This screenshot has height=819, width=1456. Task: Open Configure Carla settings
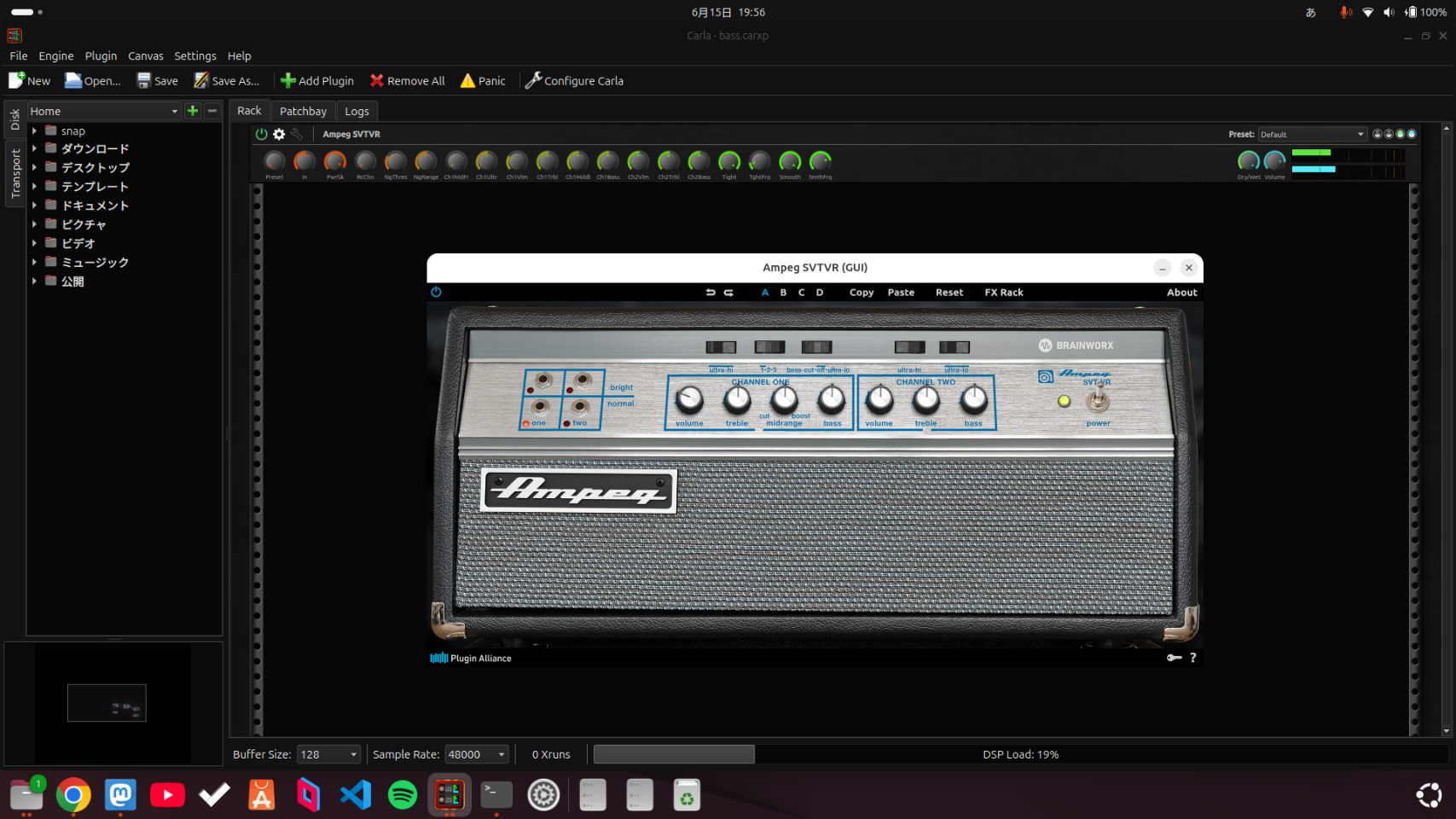(574, 81)
